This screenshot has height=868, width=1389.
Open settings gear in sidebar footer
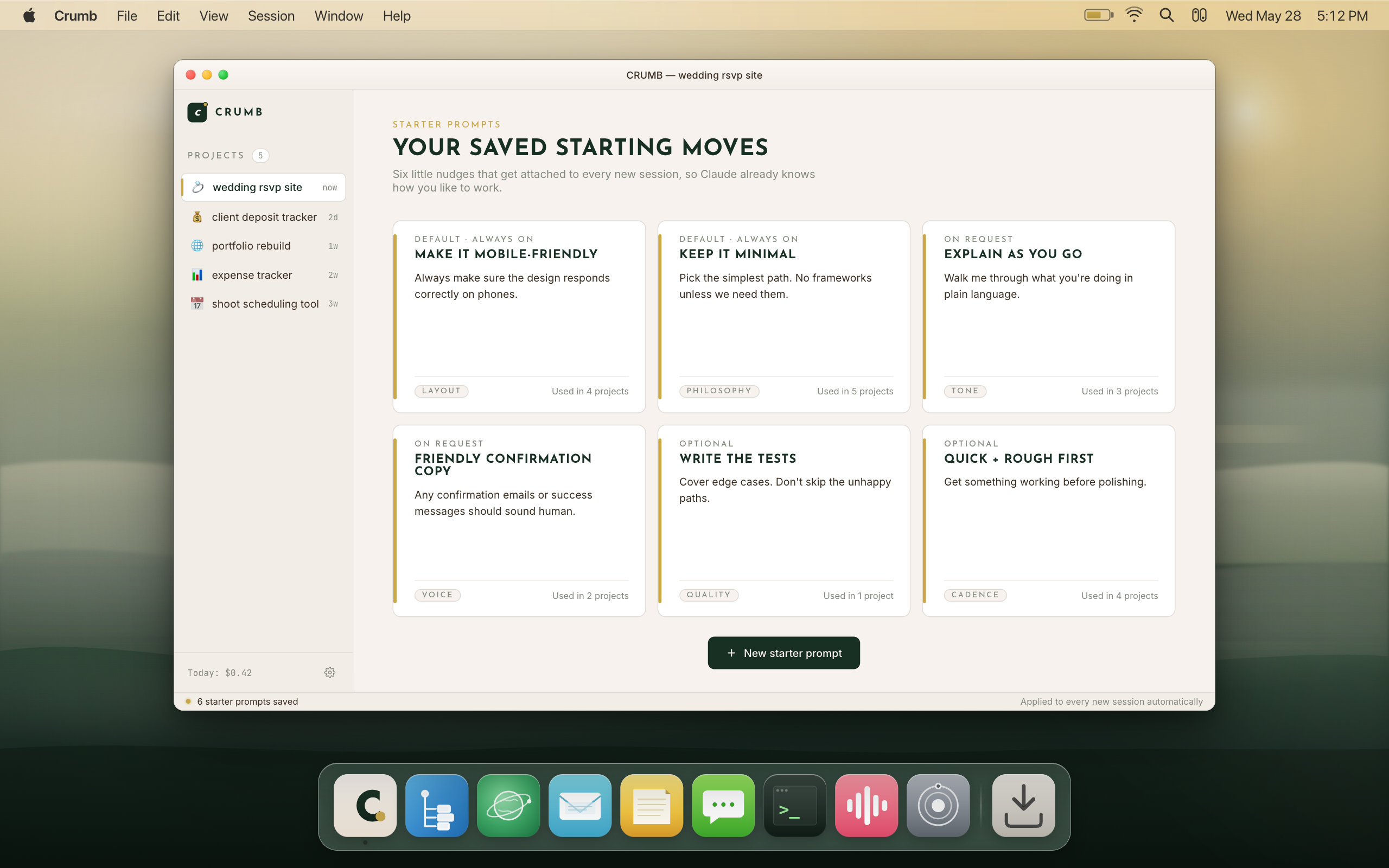(329, 672)
